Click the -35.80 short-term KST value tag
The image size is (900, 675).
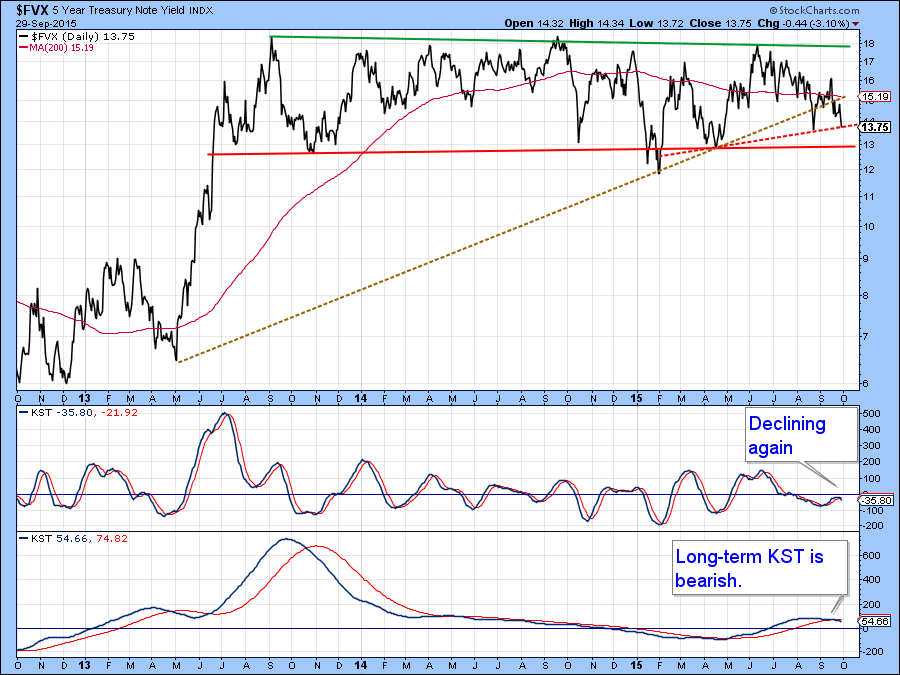(872, 499)
